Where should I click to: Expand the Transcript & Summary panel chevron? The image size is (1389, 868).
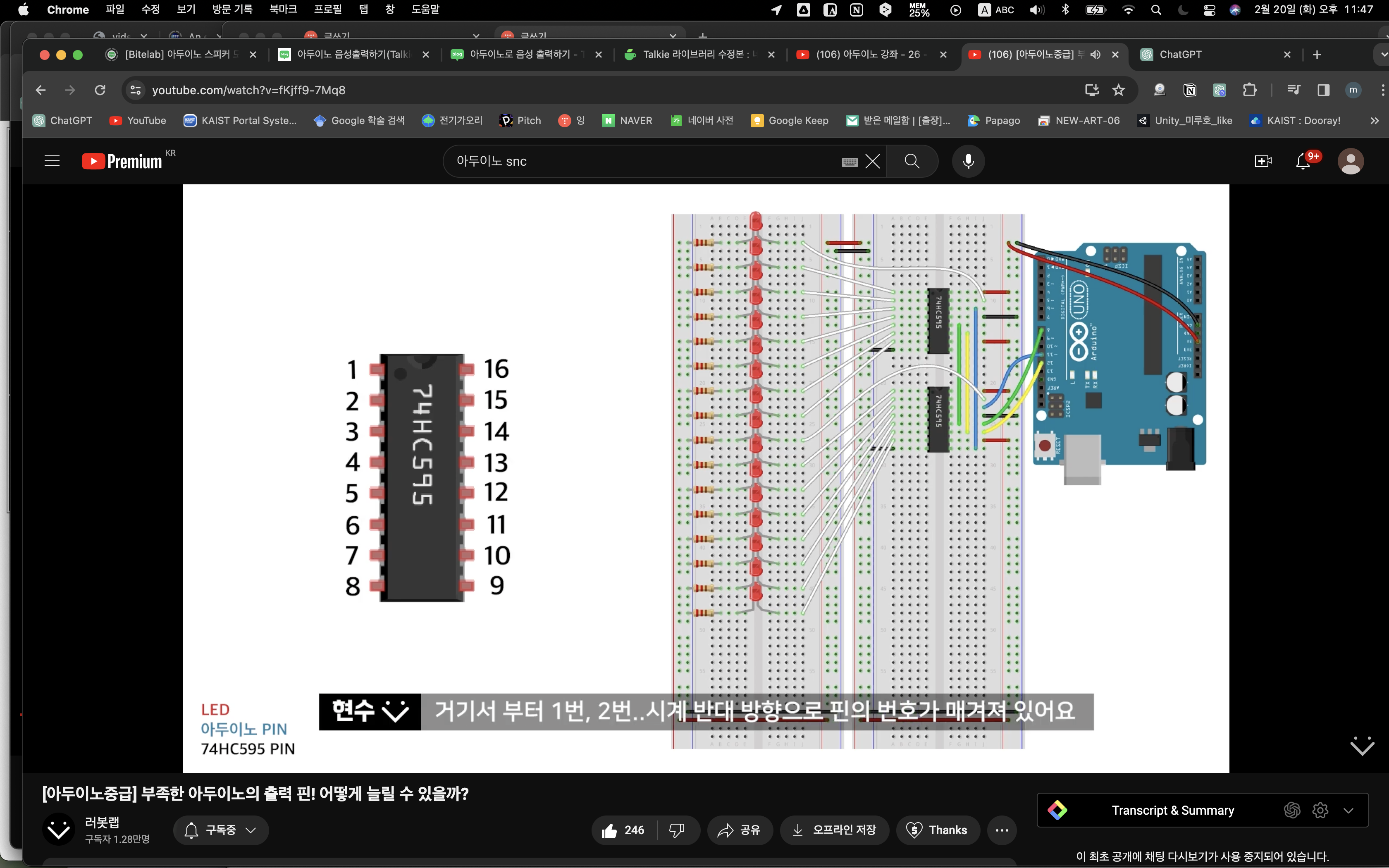[1348, 811]
